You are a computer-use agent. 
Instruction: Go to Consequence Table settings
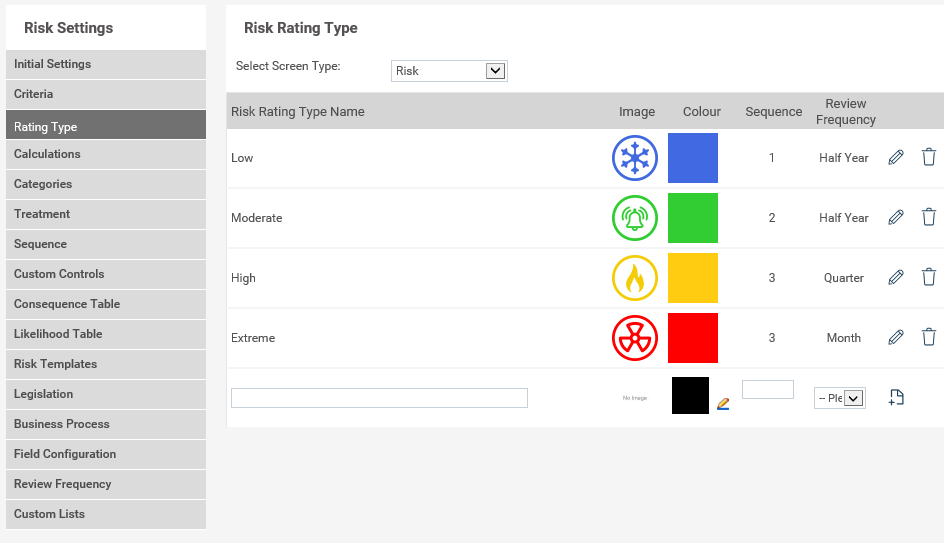[x=105, y=304]
